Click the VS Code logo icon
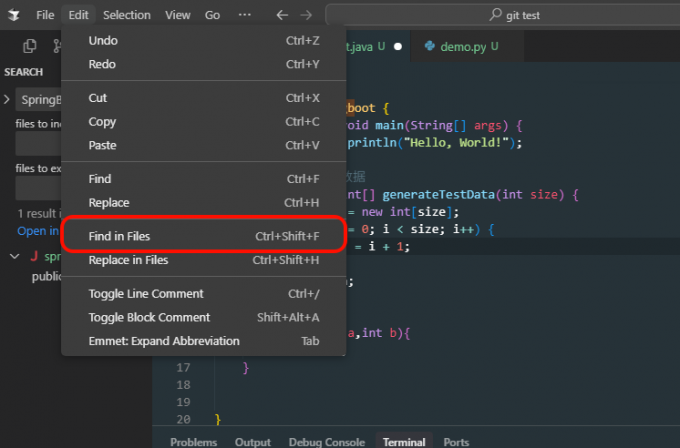Screen dimensions: 680x448 (x=15, y=15)
